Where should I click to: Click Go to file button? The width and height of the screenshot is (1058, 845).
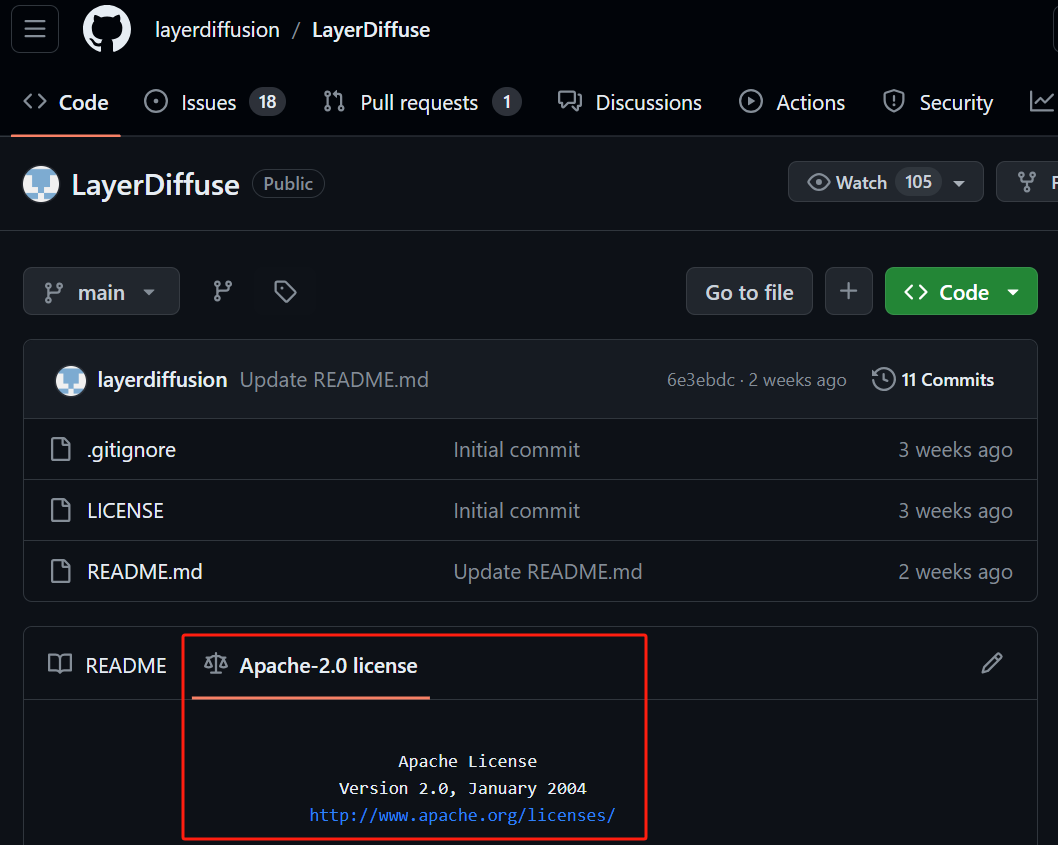[749, 292]
